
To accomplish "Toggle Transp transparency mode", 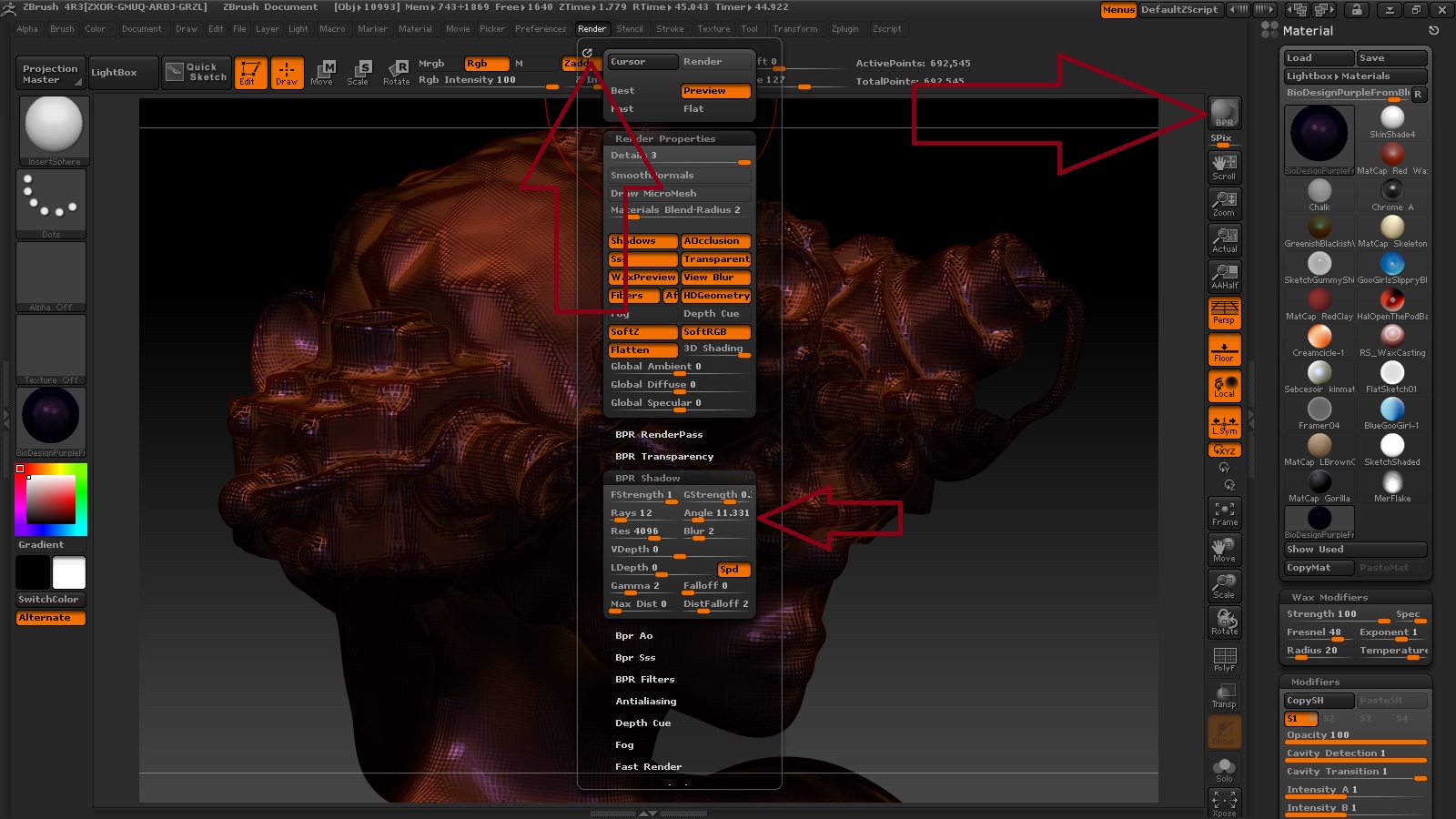I will click(x=1224, y=695).
